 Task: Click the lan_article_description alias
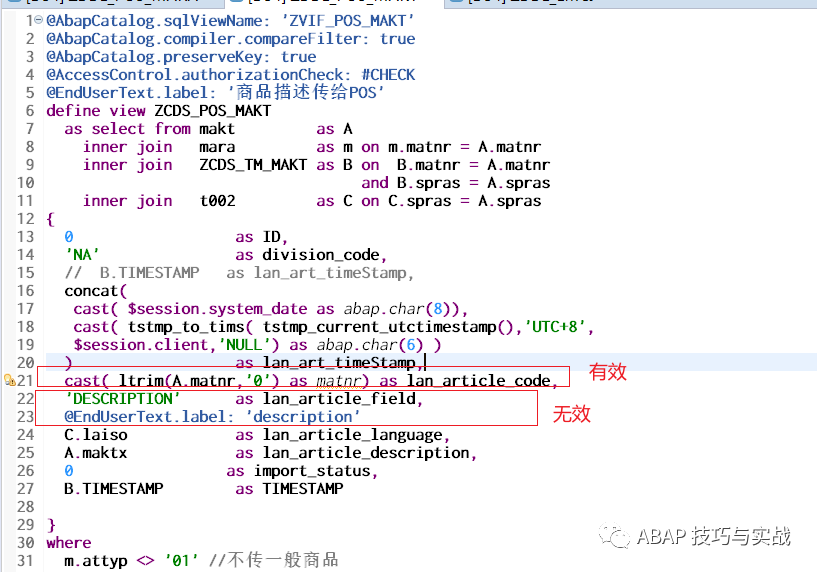click(366, 453)
